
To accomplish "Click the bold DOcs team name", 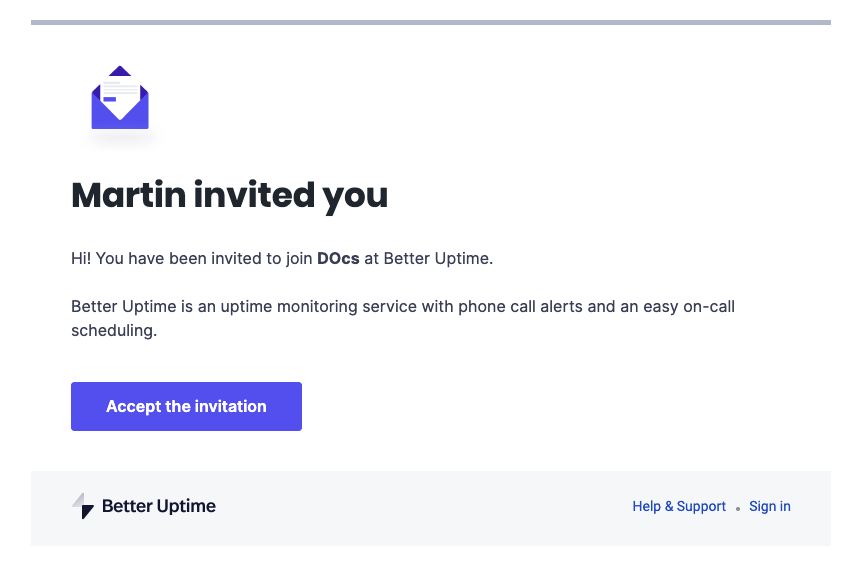I will pos(338,258).
